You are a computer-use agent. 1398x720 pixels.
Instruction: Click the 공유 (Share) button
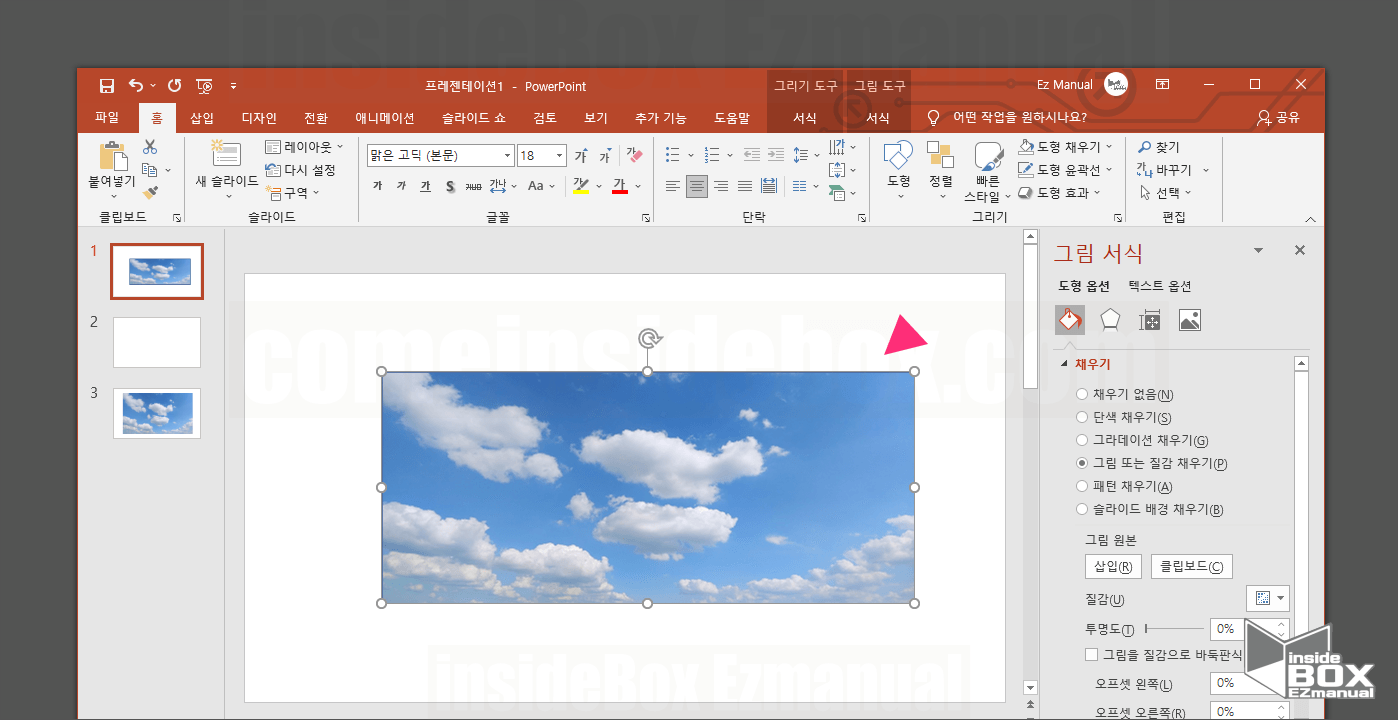click(1279, 118)
